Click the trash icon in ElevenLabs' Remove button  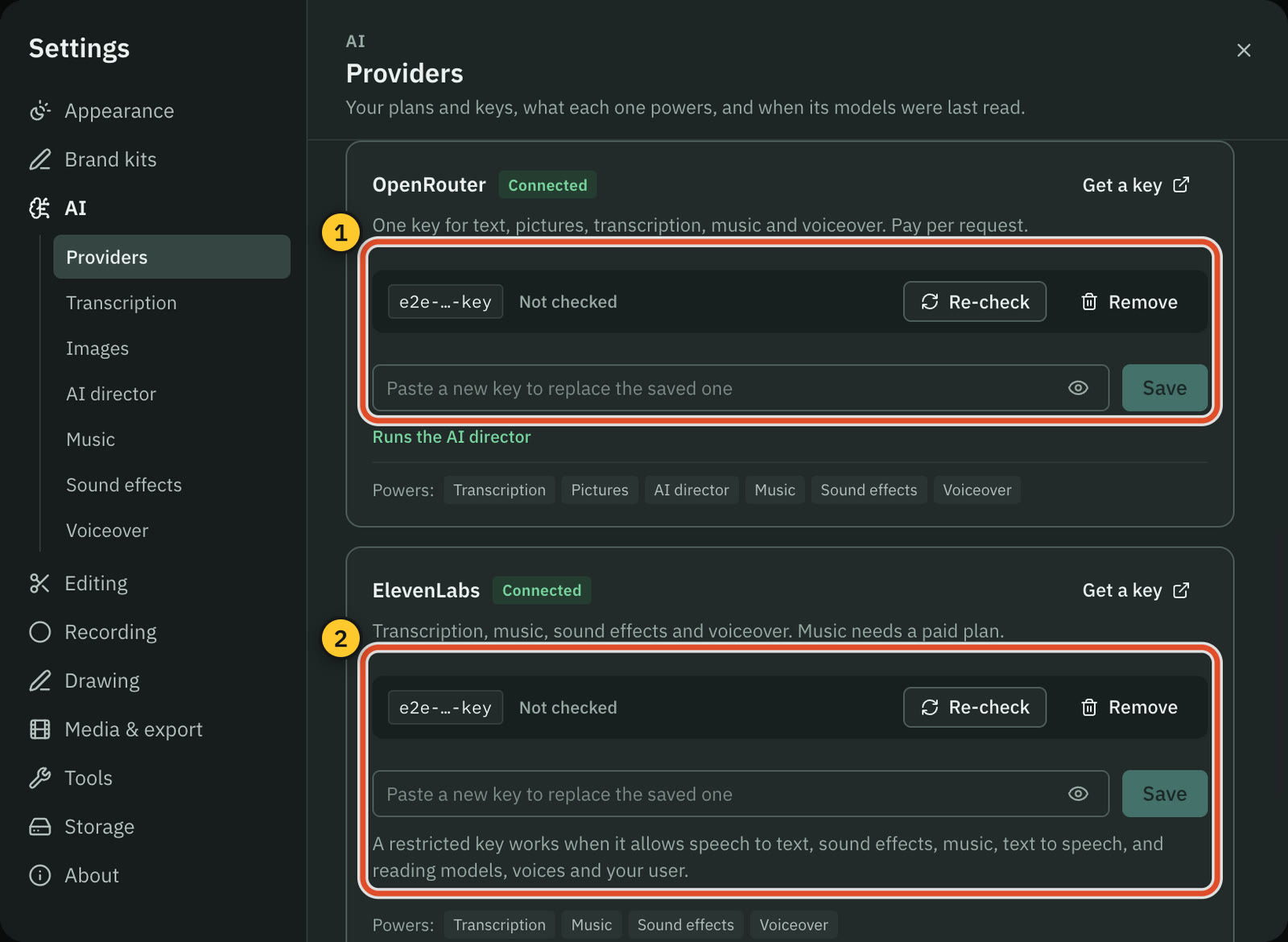coord(1089,708)
